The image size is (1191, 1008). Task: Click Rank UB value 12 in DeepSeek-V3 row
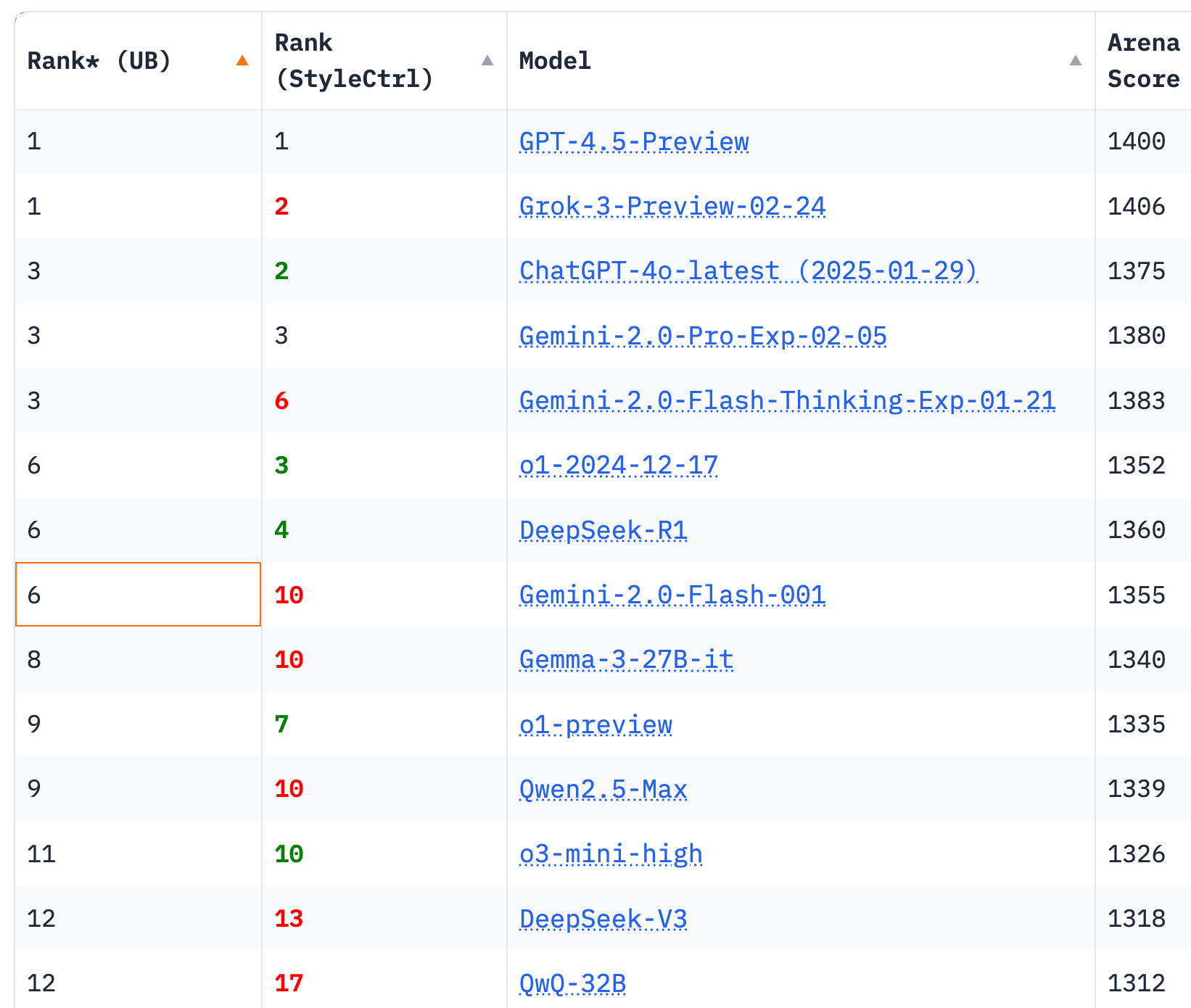point(41,919)
